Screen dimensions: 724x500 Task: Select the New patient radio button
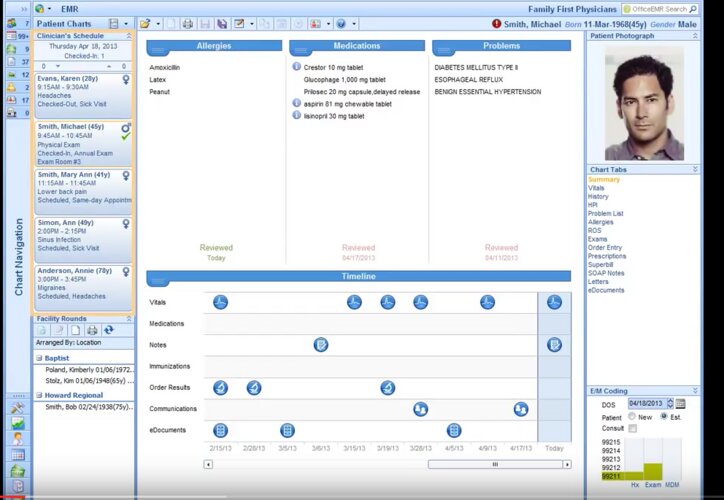(632, 416)
